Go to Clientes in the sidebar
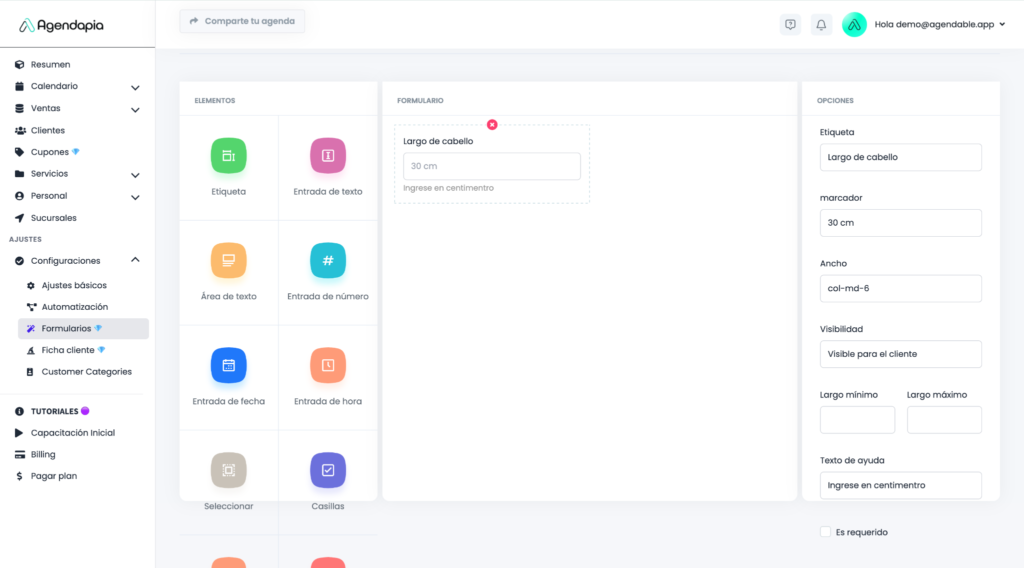 point(48,130)
